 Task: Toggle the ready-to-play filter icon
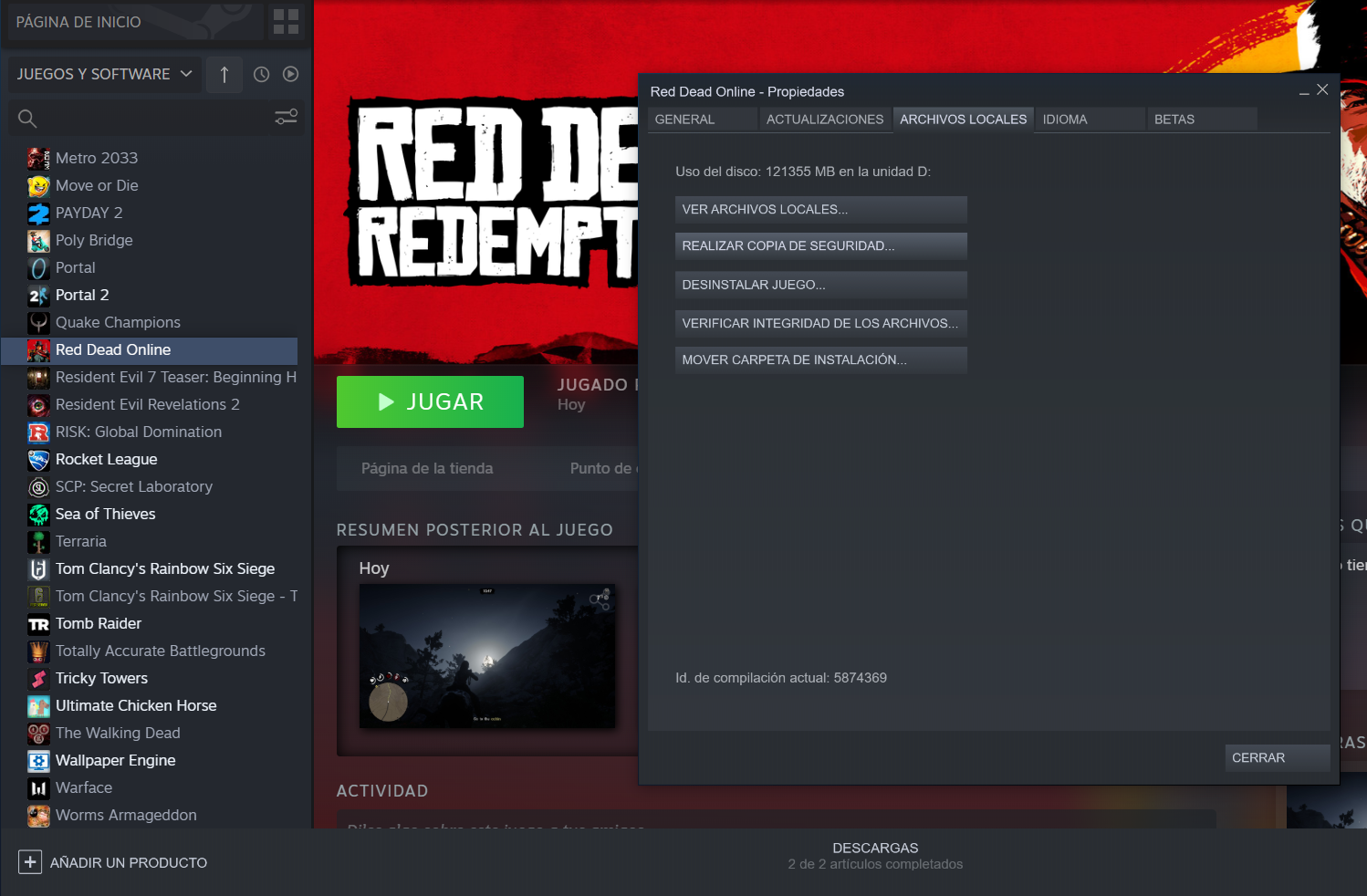(290, 74)
